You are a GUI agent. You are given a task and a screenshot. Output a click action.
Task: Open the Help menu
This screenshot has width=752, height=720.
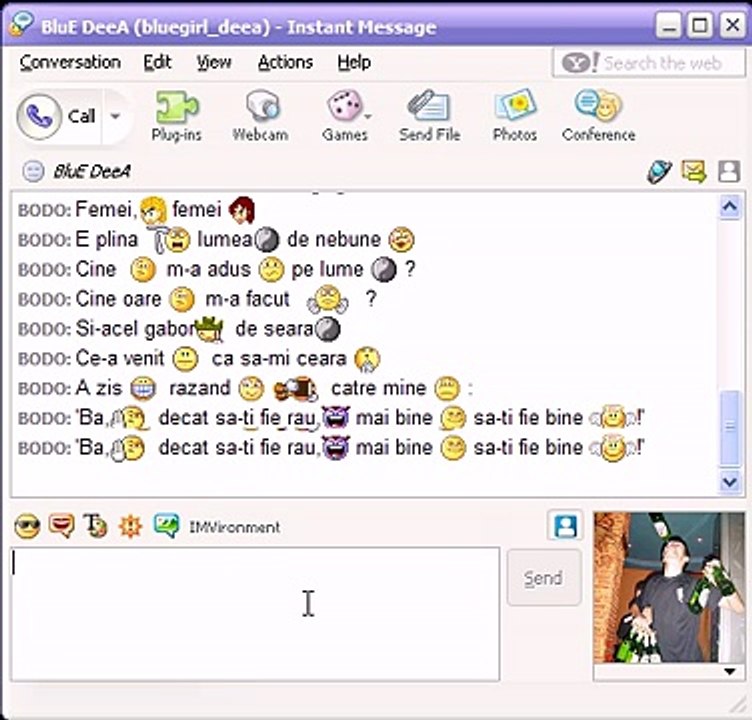(354, 62)
